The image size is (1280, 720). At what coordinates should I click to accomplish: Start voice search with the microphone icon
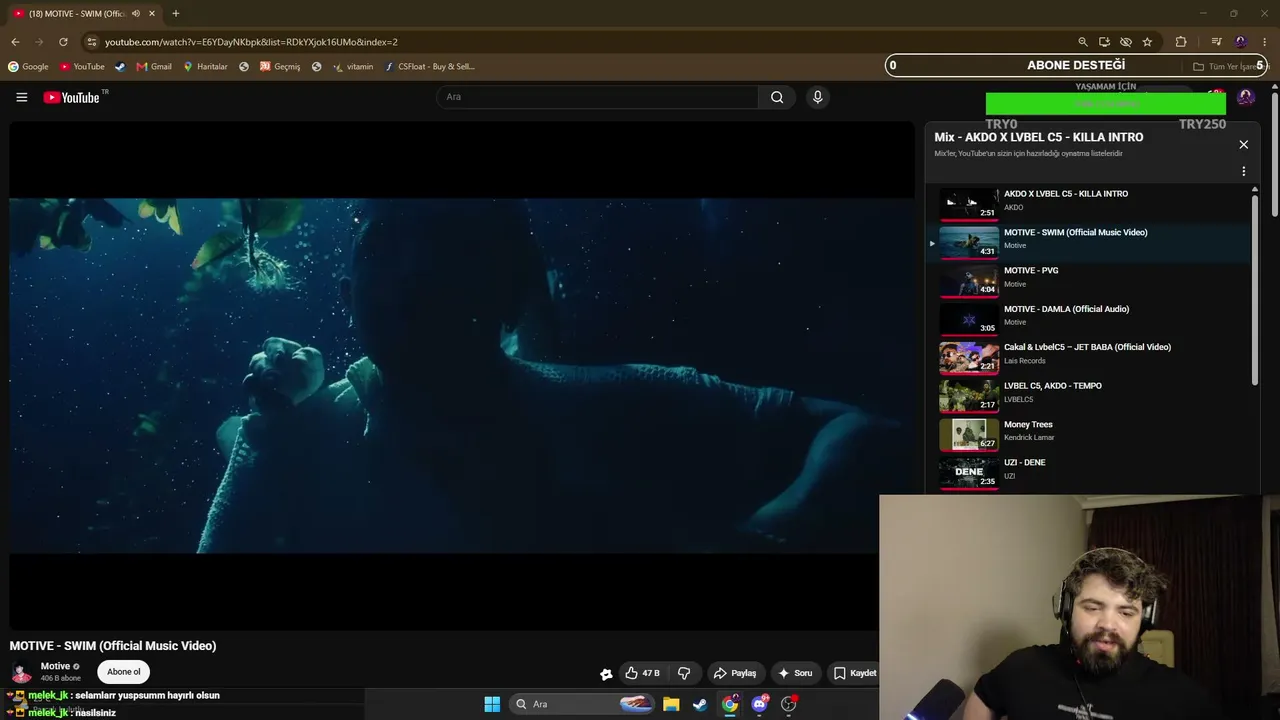coord(817,97)
